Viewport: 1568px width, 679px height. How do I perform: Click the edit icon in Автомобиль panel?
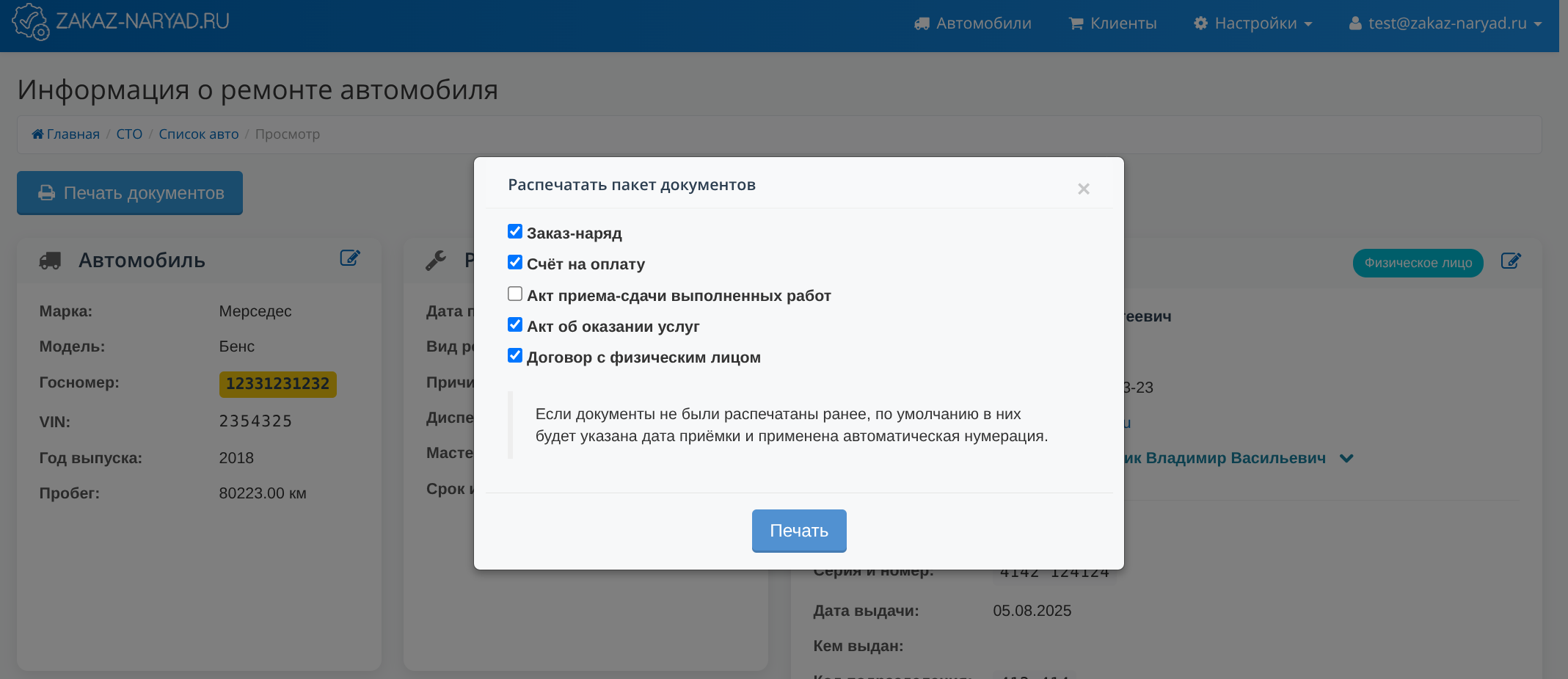(350, 258)
